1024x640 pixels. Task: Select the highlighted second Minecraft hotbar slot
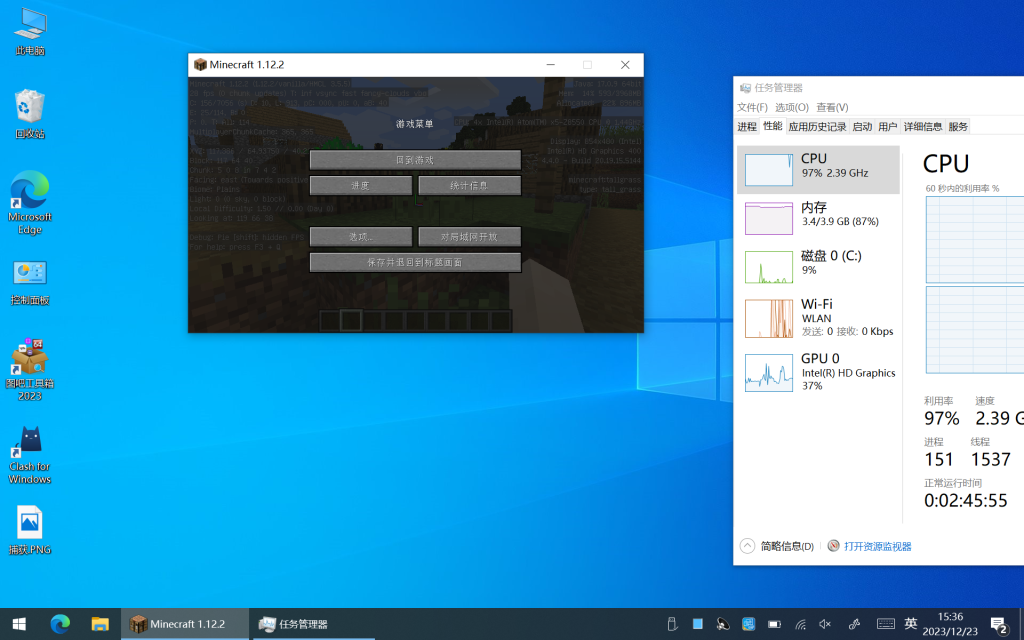click(x=351, y=321)
